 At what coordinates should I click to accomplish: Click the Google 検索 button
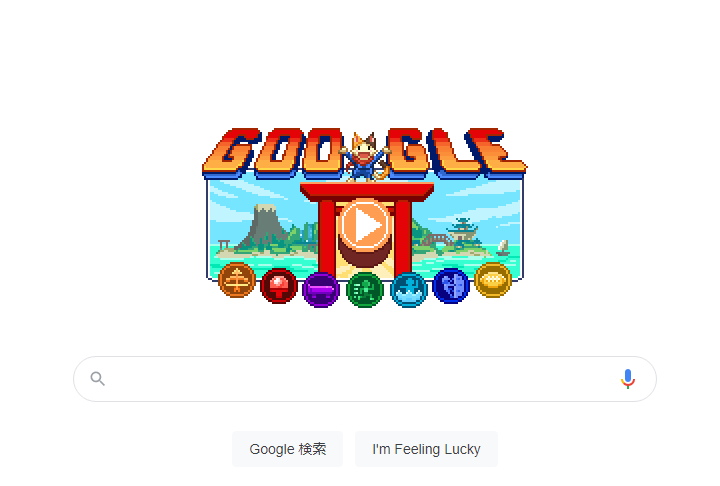click(287, 449)
